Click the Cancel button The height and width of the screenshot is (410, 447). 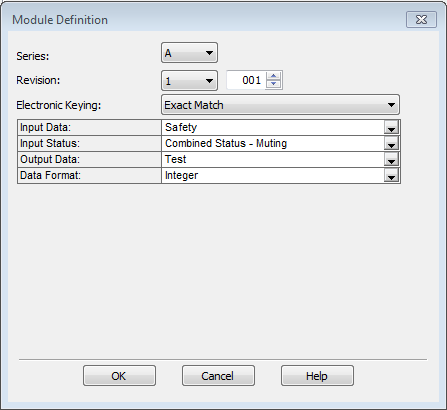(x=218, y=376)
